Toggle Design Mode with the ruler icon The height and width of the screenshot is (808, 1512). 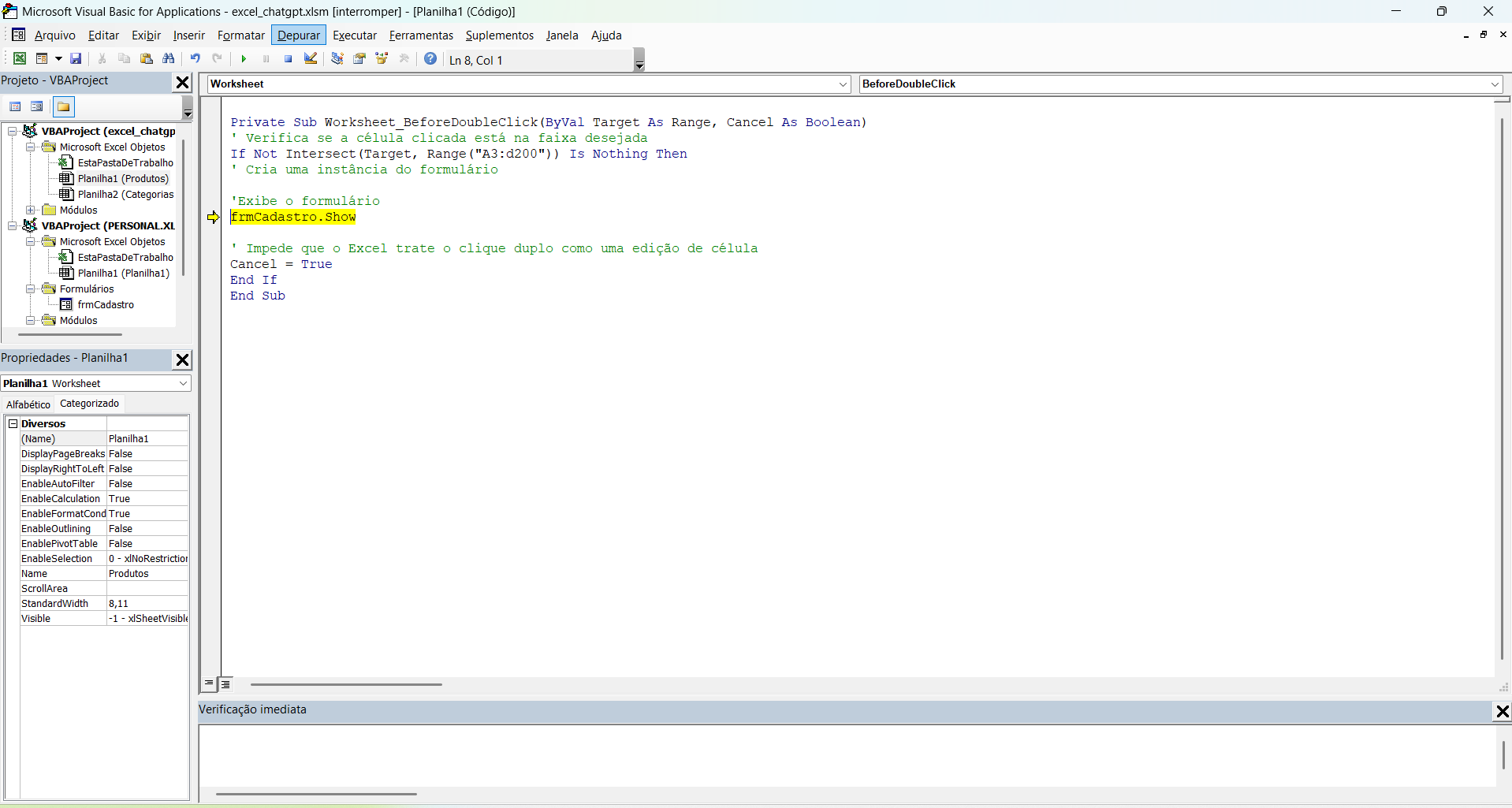click(311, 58)
